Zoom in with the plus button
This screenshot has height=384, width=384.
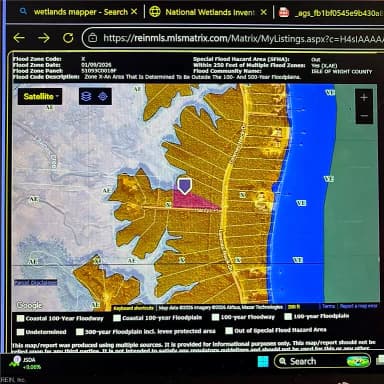[x=364, y=98]
